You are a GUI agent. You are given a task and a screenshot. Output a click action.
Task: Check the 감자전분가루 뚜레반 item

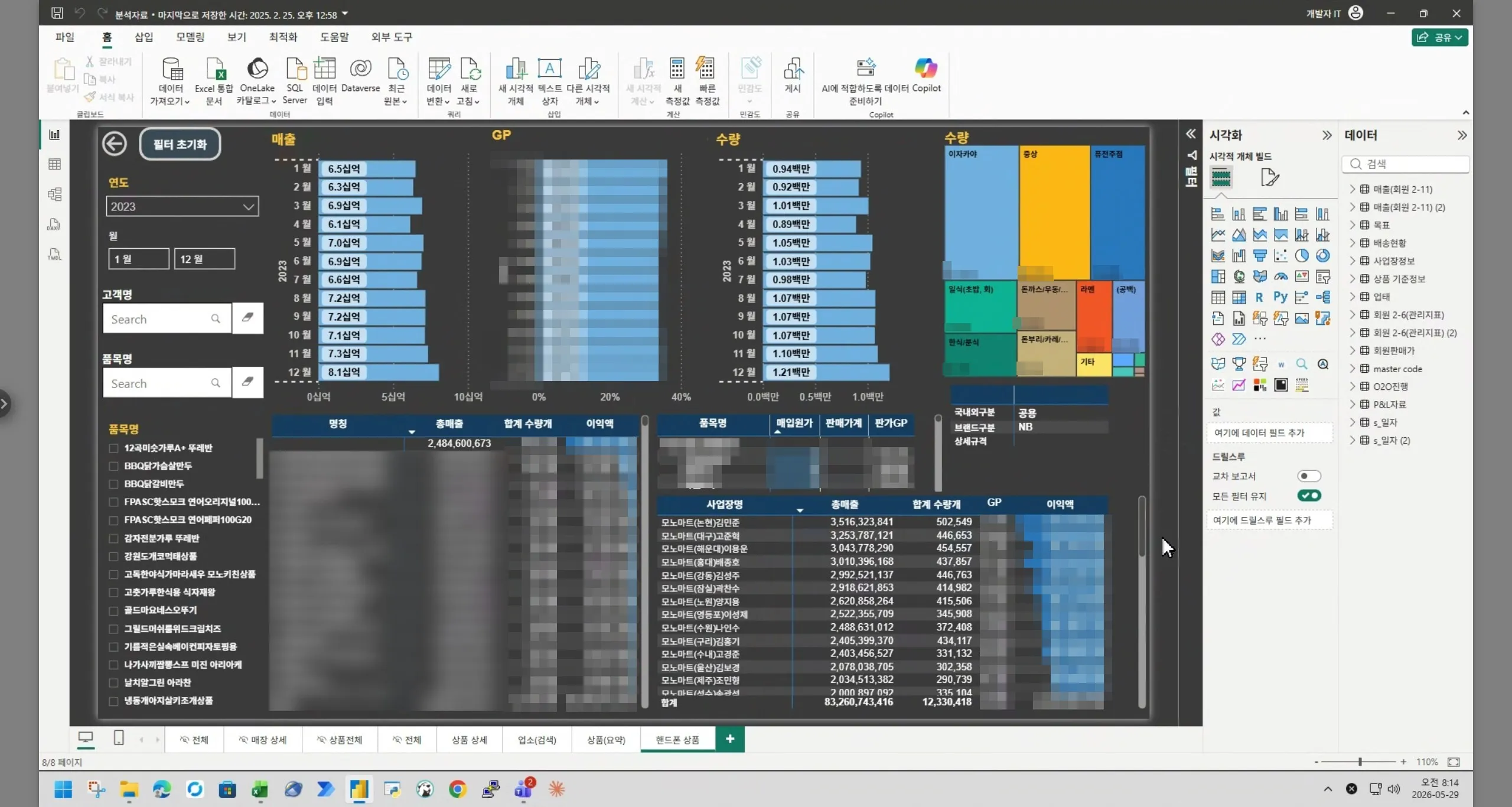tap(113, 538)
